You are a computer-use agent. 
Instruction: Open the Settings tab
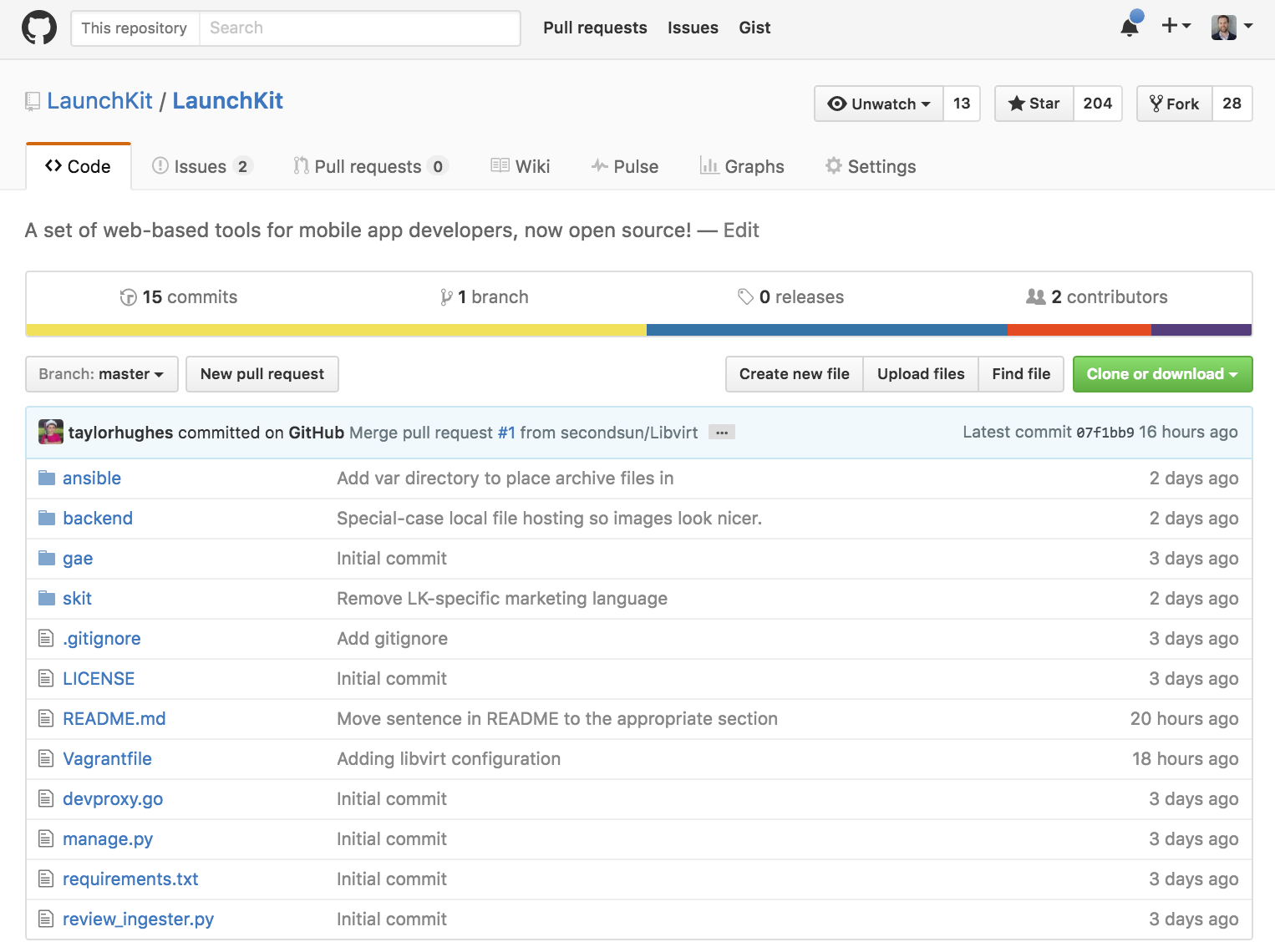[x=871, y=166]
